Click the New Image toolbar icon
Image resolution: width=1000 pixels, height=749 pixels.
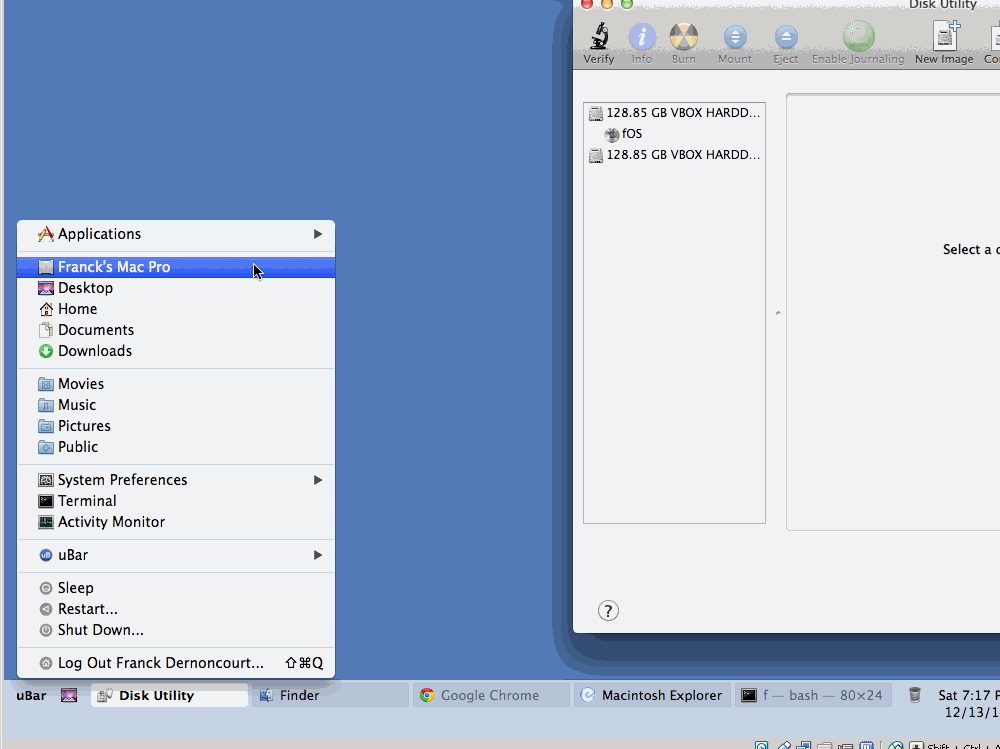(x=946, y=35)
